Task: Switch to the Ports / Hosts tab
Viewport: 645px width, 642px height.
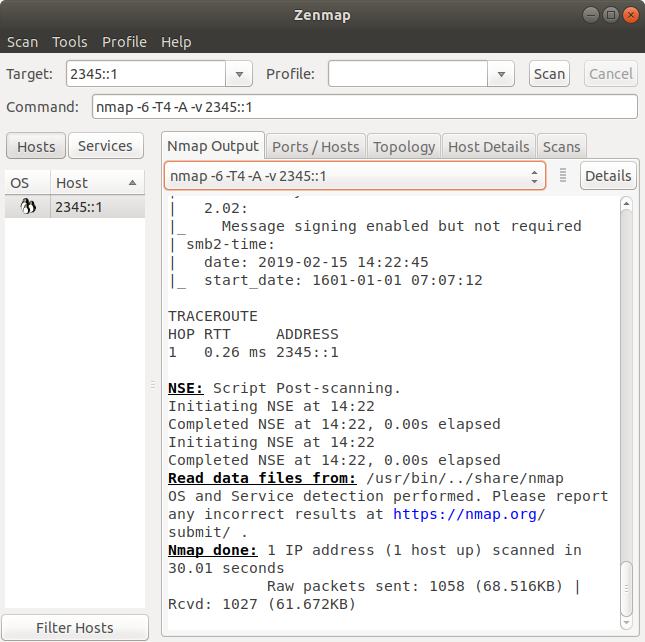Action: 315,147
